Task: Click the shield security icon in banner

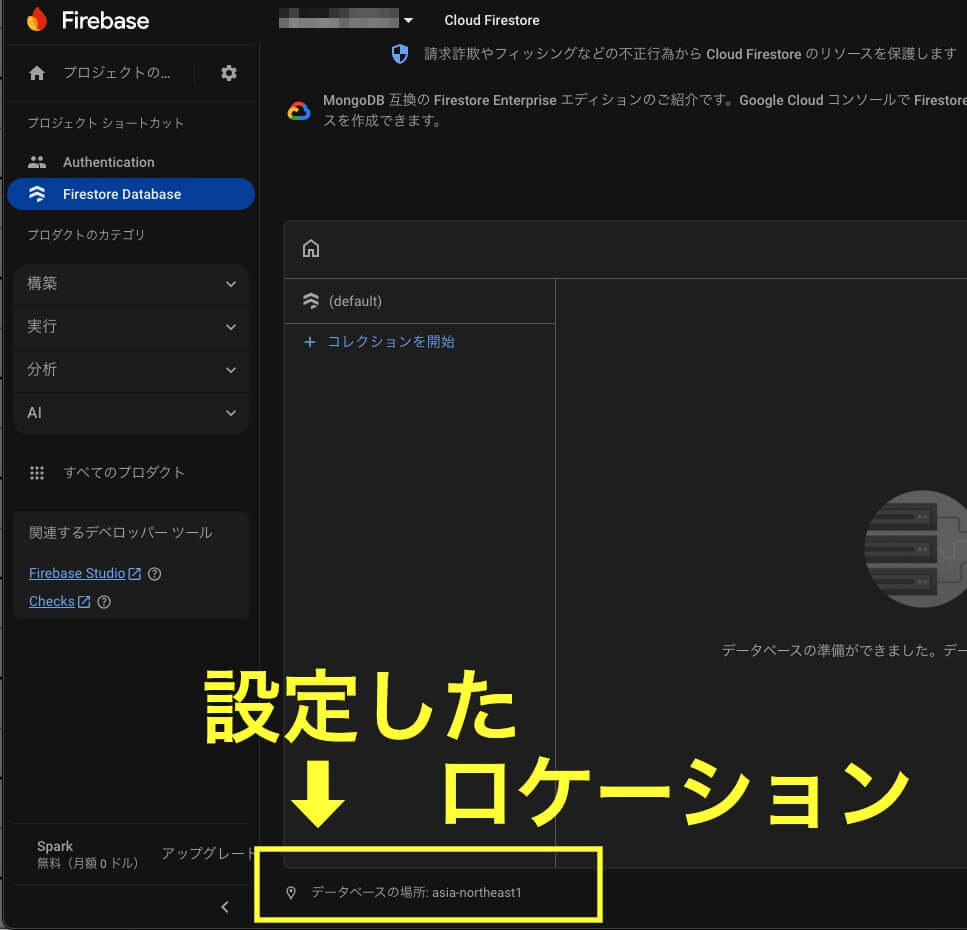Action: (x=400, y=54)
